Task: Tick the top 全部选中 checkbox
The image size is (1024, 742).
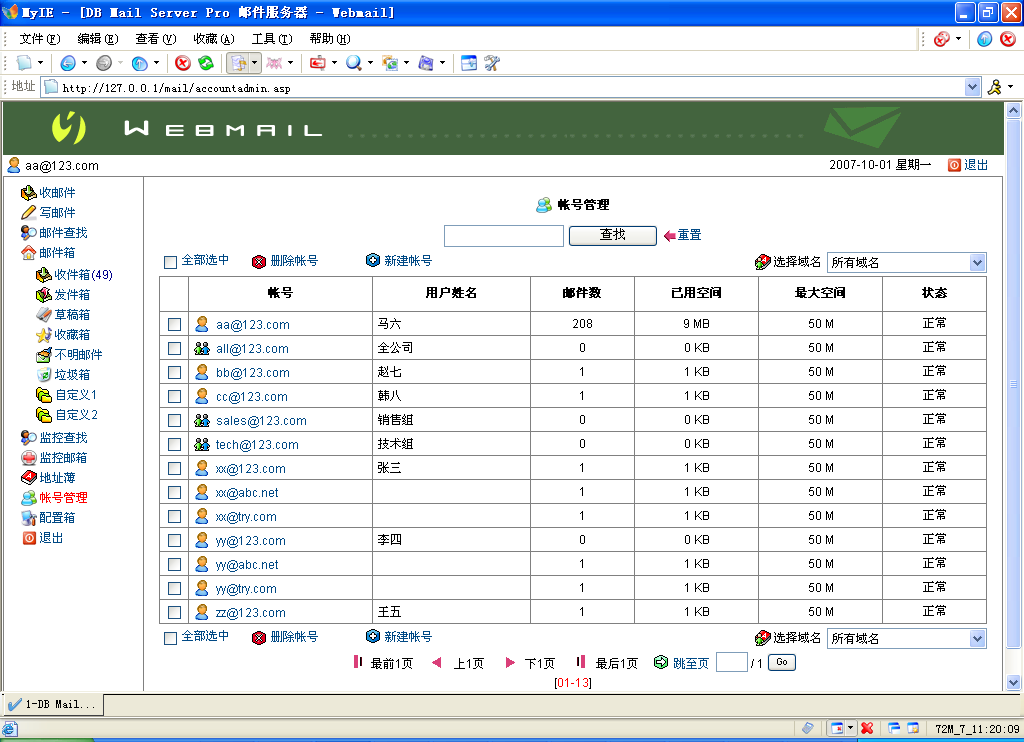Action: pos(170,262)
